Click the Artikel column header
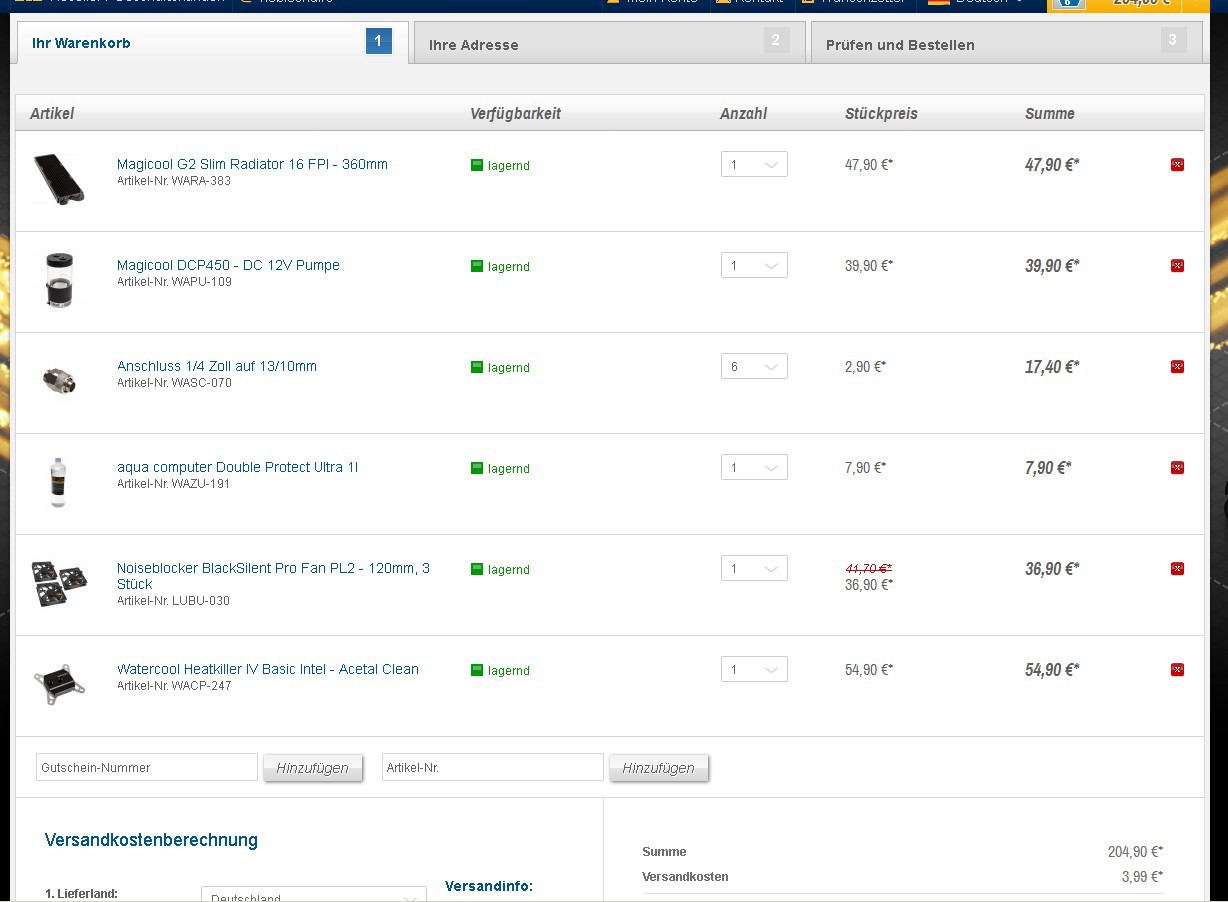Screen dimensions: 1228x902 point(52,113)
